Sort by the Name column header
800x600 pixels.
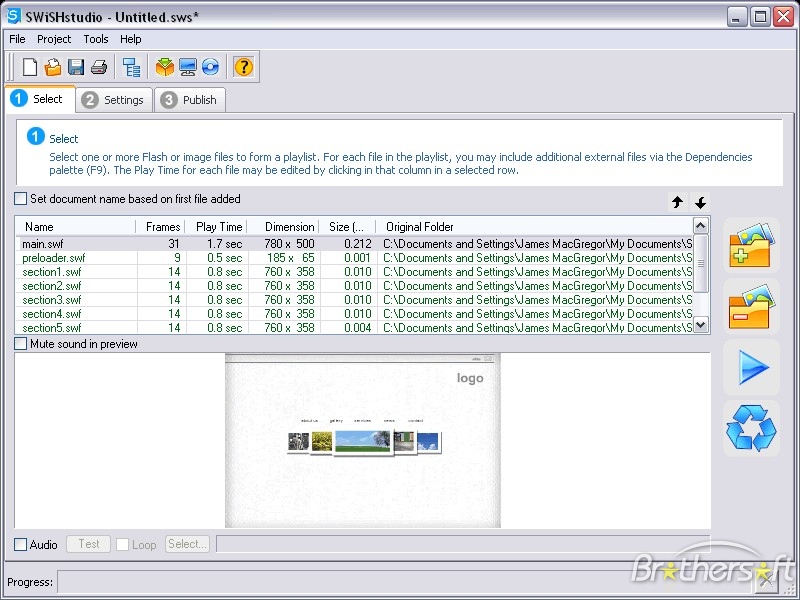pos(76,227)
